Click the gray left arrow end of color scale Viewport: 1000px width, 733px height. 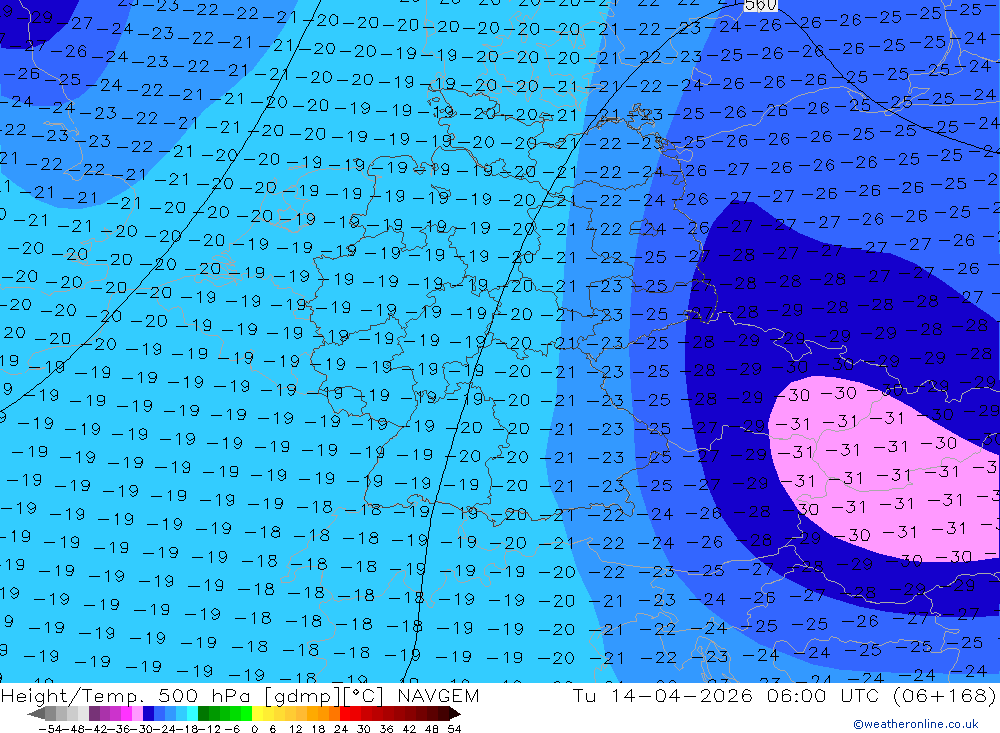point(36,714)
